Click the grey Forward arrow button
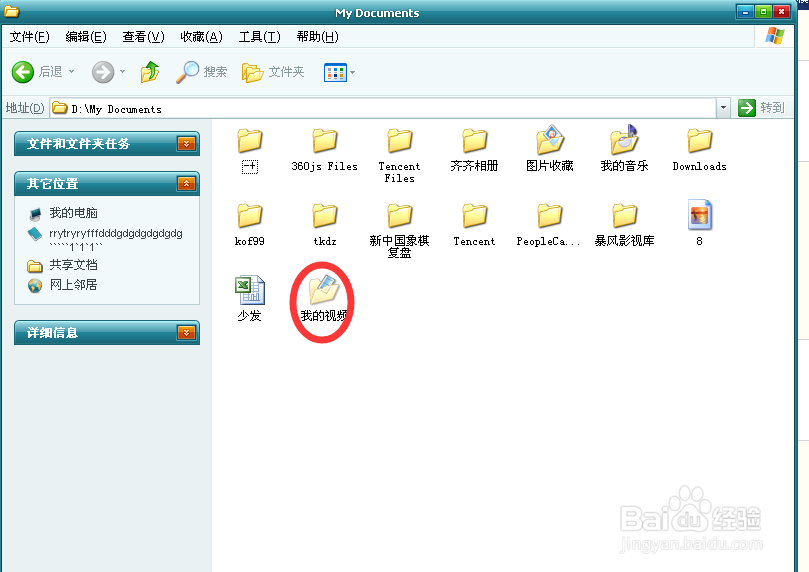The width and height of the screenshot is (809, 572). coord(103,72)
